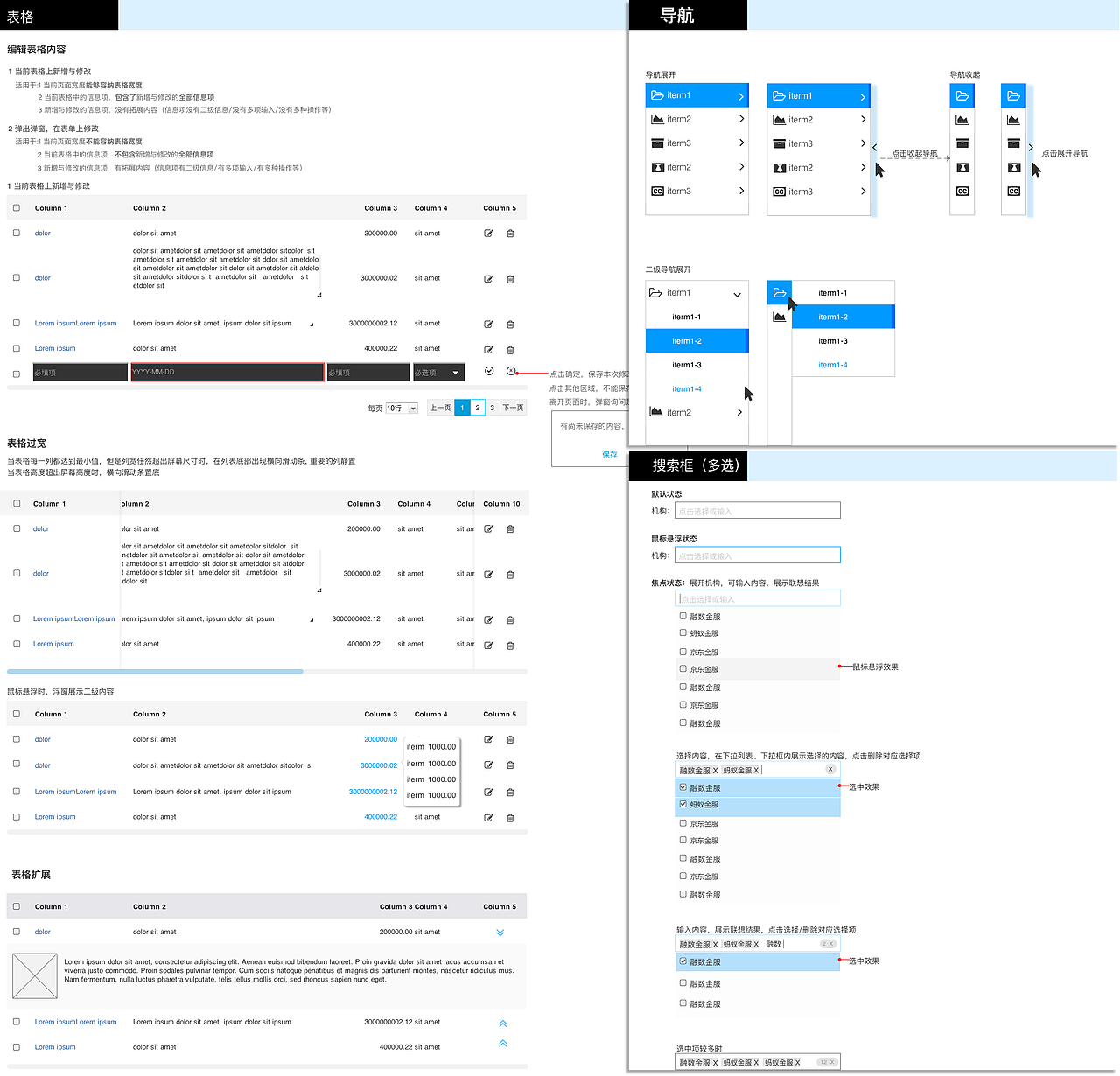1120x1076 pixels.
Task: Click trash icon of 200000.00 row in Column 10 table
Action: pos(510,529)
